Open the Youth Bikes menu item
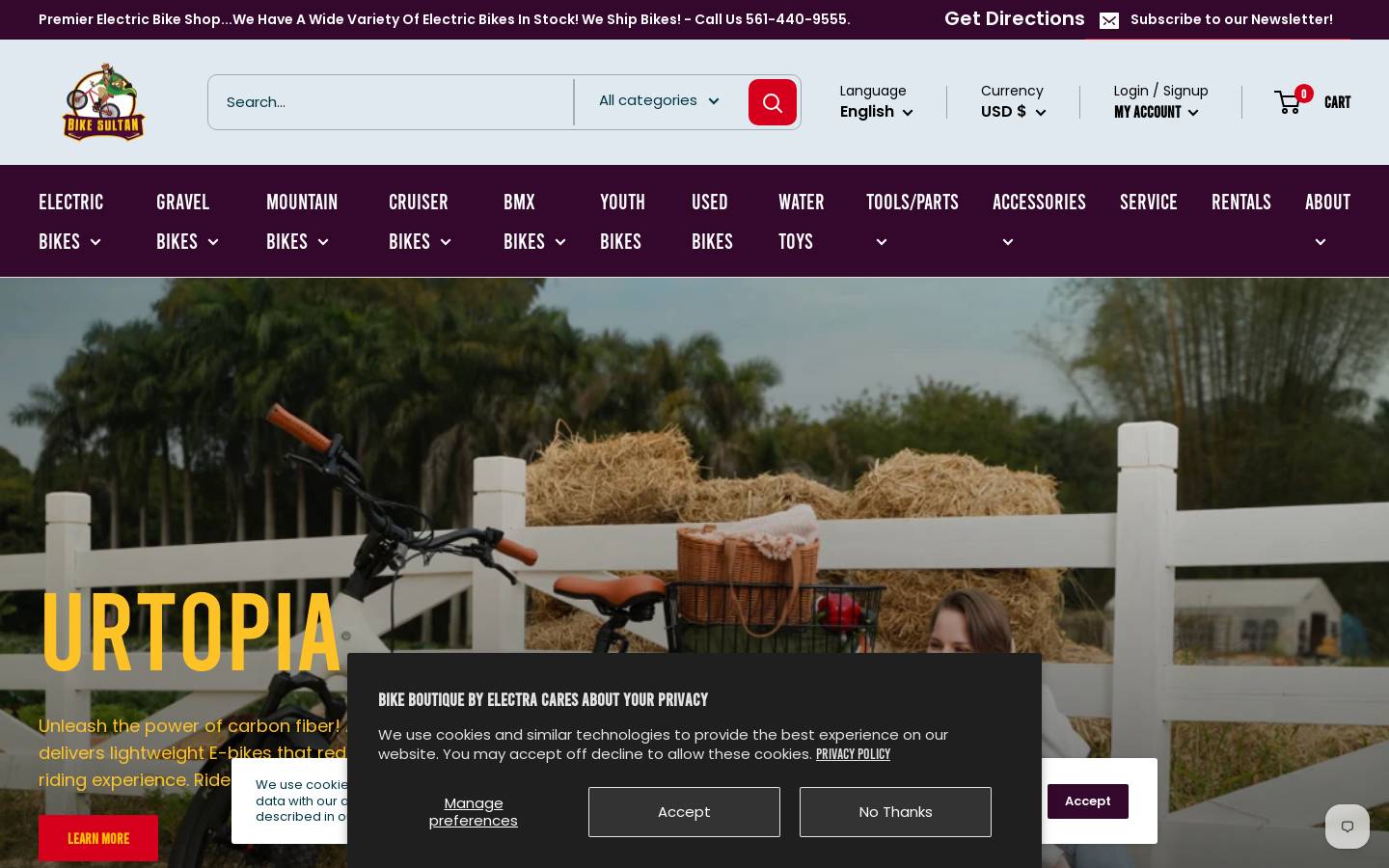The height and width of the screenshot is (868, 1389). (622, 222)
